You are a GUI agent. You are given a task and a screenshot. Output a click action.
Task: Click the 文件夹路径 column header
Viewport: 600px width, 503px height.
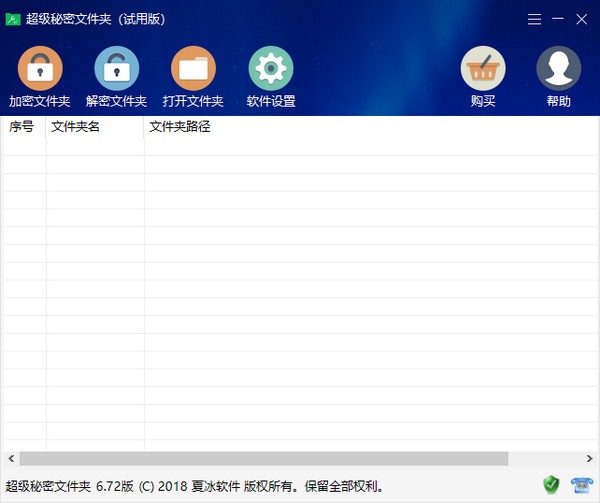click(180, 127)
